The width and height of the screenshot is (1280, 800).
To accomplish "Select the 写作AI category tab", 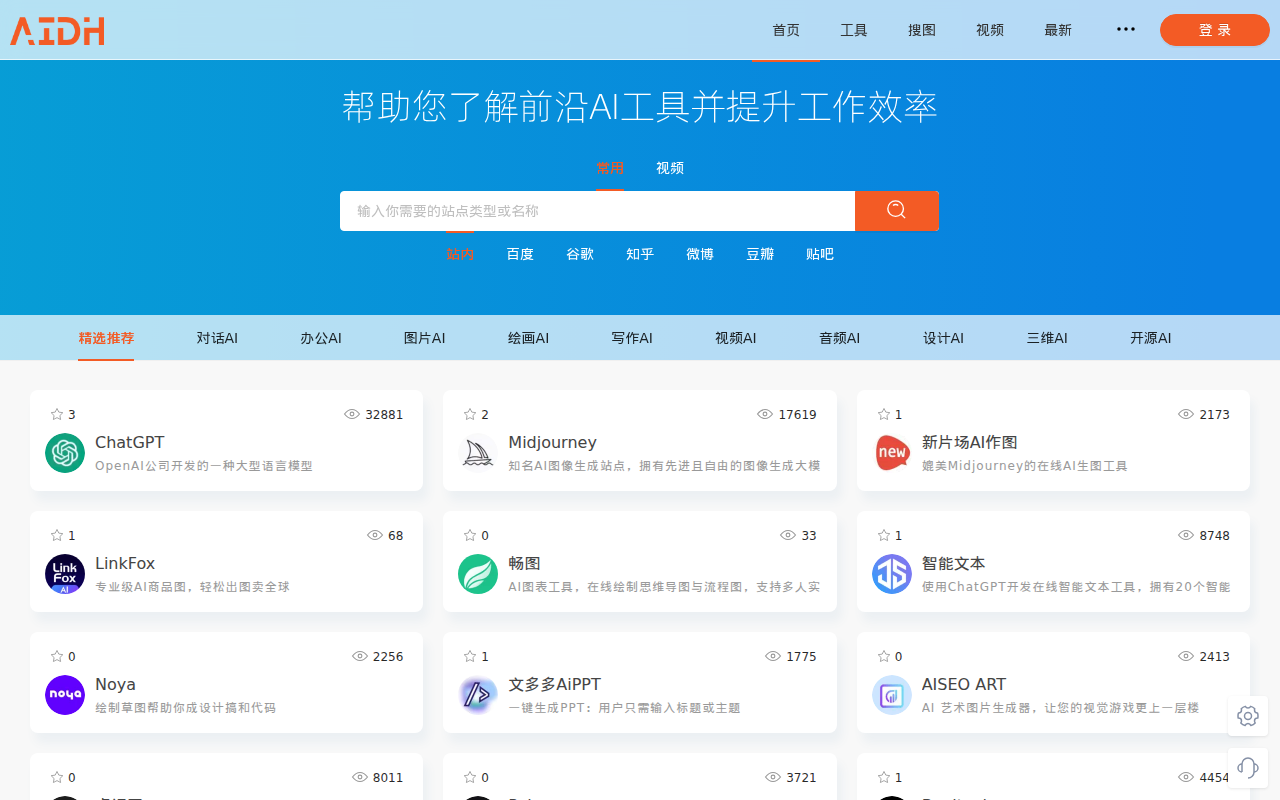I will (632, 338).
